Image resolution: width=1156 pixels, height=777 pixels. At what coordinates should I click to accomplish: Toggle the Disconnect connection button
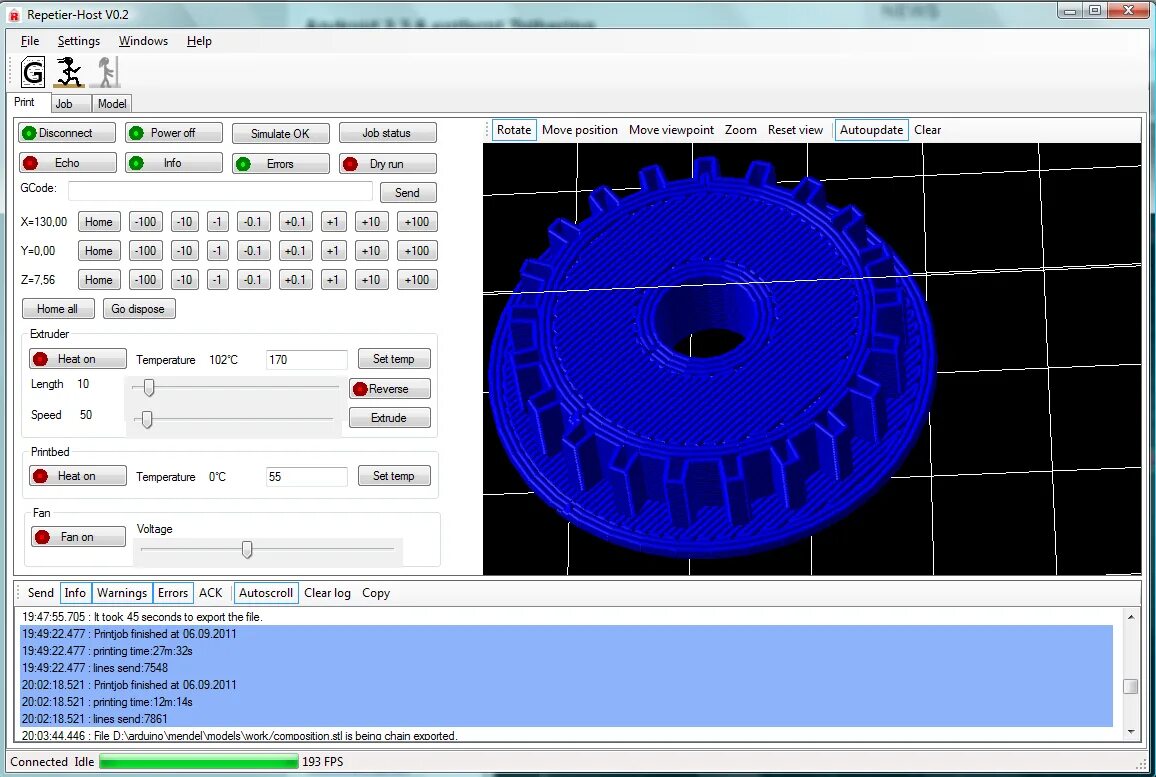[67, 133]
